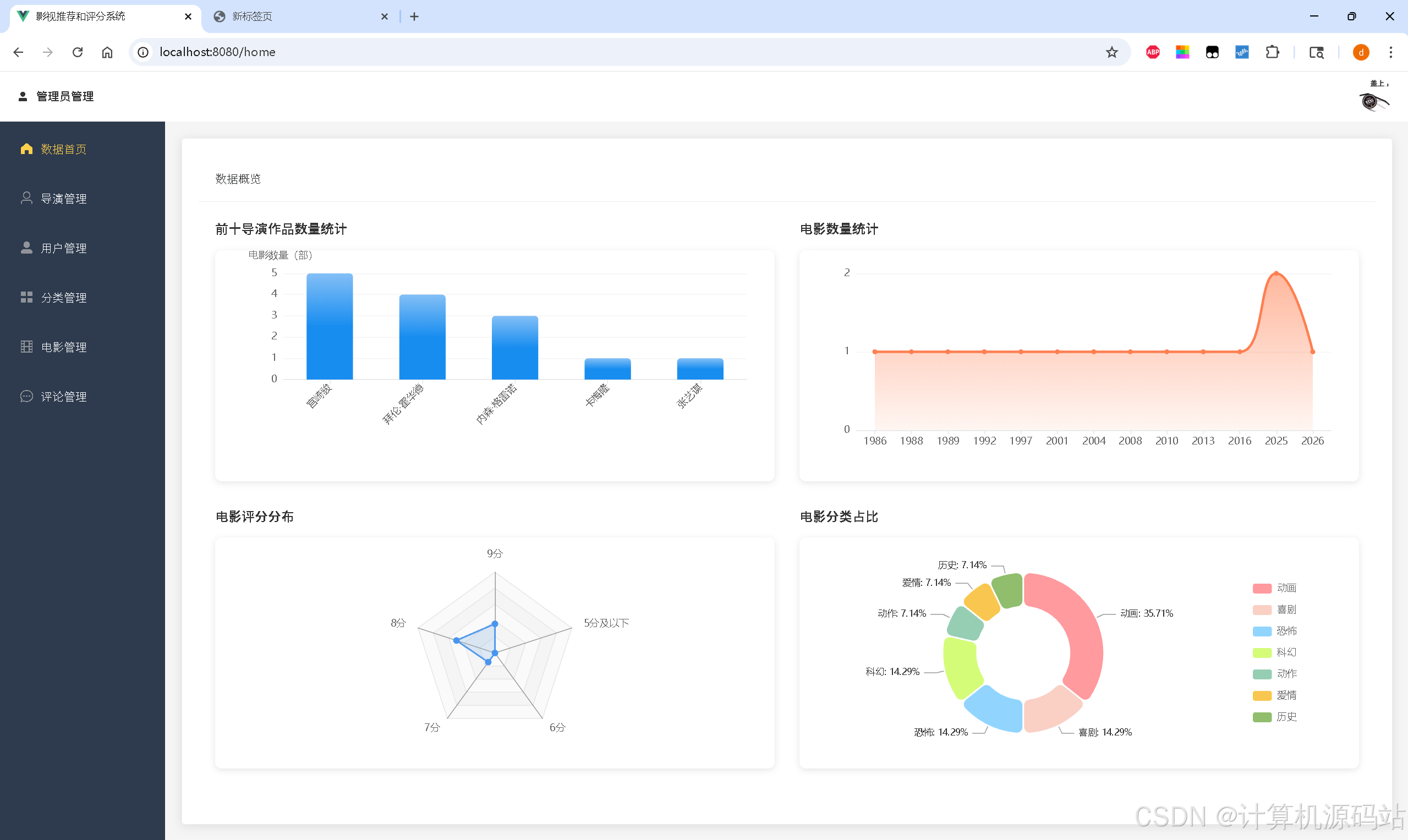Click the user icon beside 用户管理
1408x840 pixels.
(26, 248)
